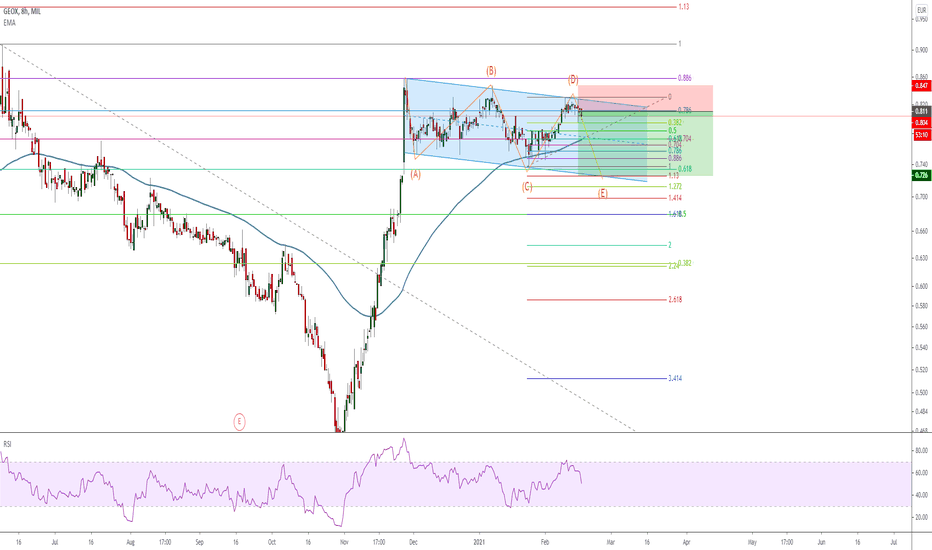Click the green 0.726 target price tag
This screenshot has height=550, width=932.
921,175
